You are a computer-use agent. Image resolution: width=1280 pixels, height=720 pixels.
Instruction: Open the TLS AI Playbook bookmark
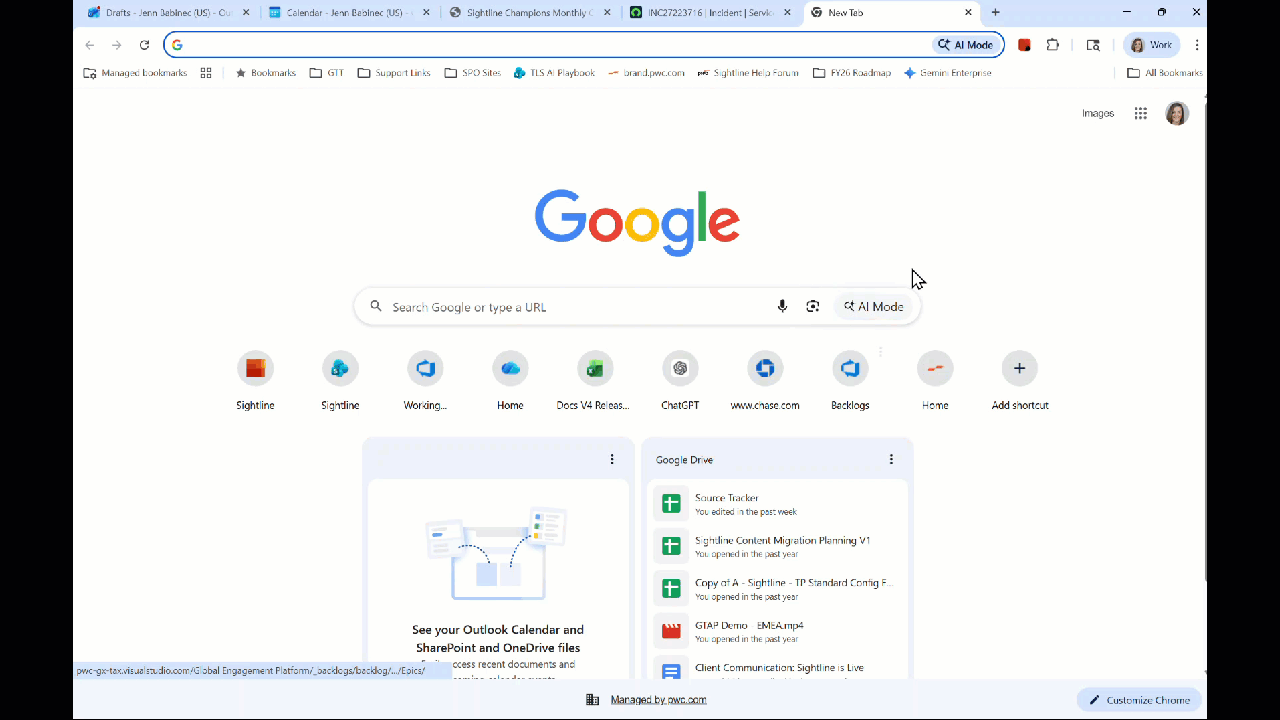pos(554,73)
